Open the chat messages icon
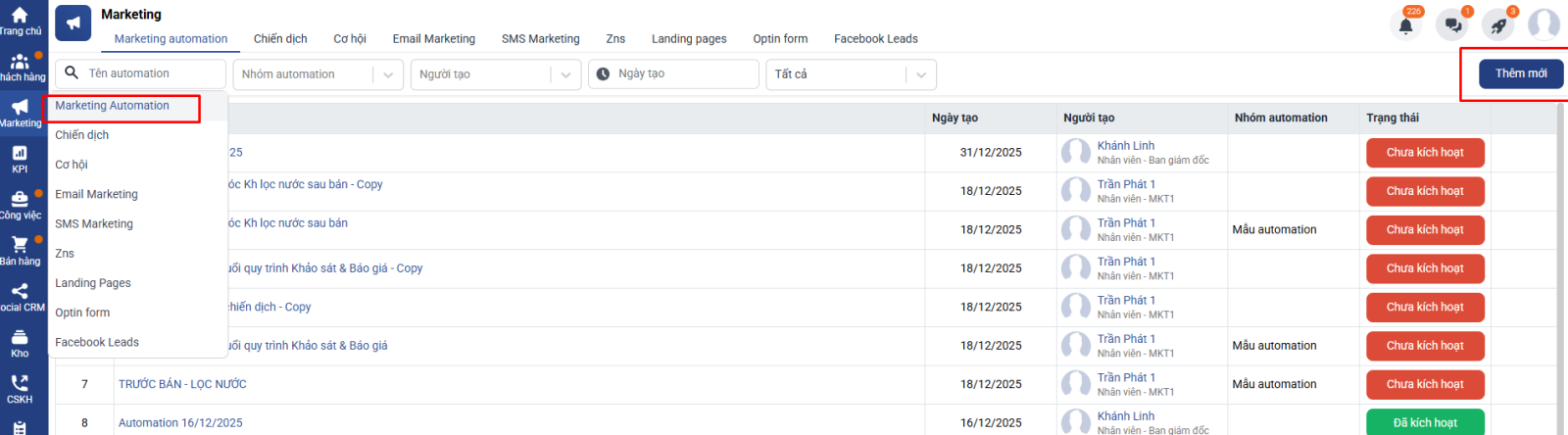Screen dimensions: 1568x435 (1452, 25)
